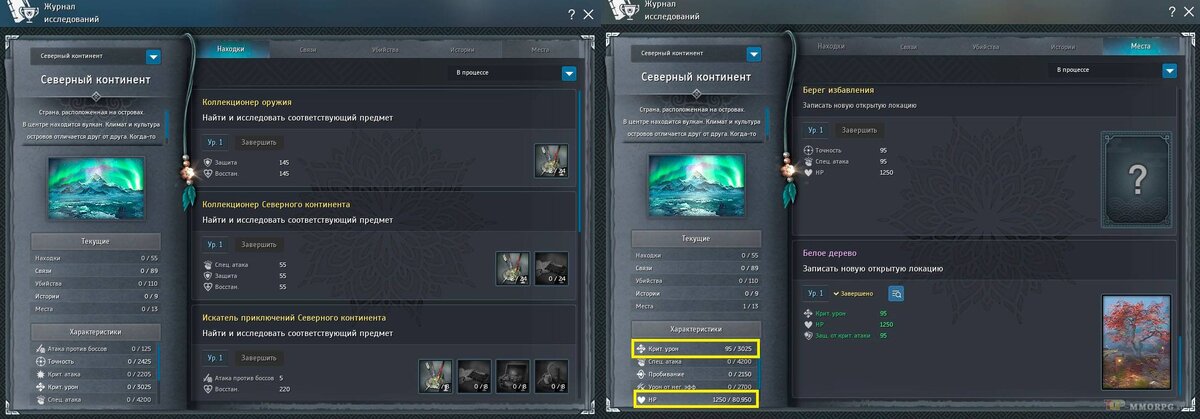Click the Ур. 1 level box of Белое дерево
This screenshot has height=419, width=1200.
[x=816, y=293]
